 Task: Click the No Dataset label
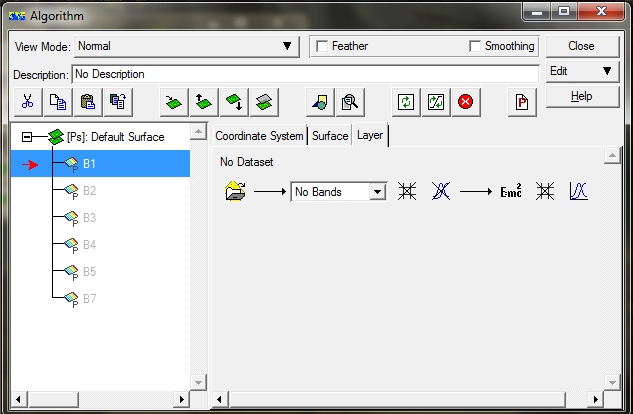pos(247,162)
